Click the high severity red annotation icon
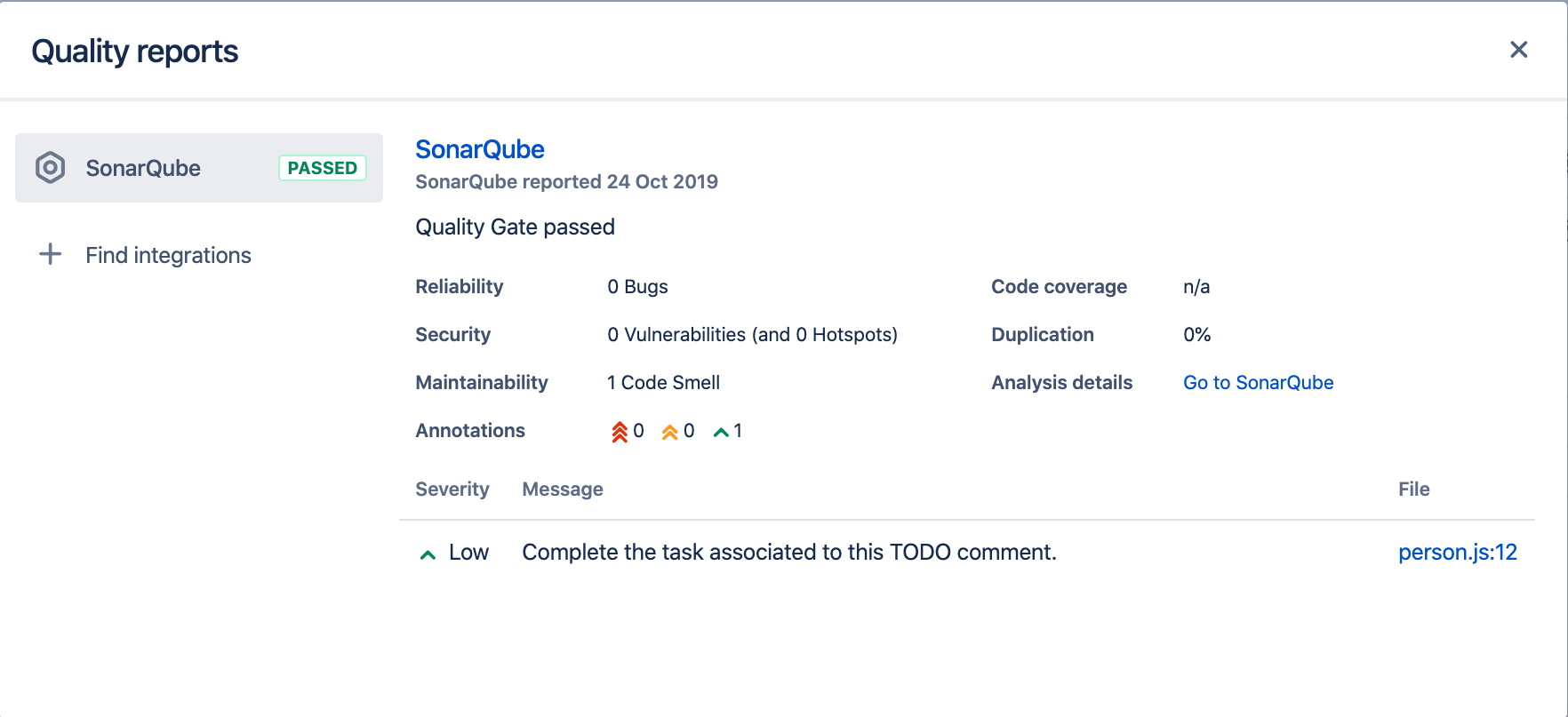Screen dimensions: 1568x717 620,432
